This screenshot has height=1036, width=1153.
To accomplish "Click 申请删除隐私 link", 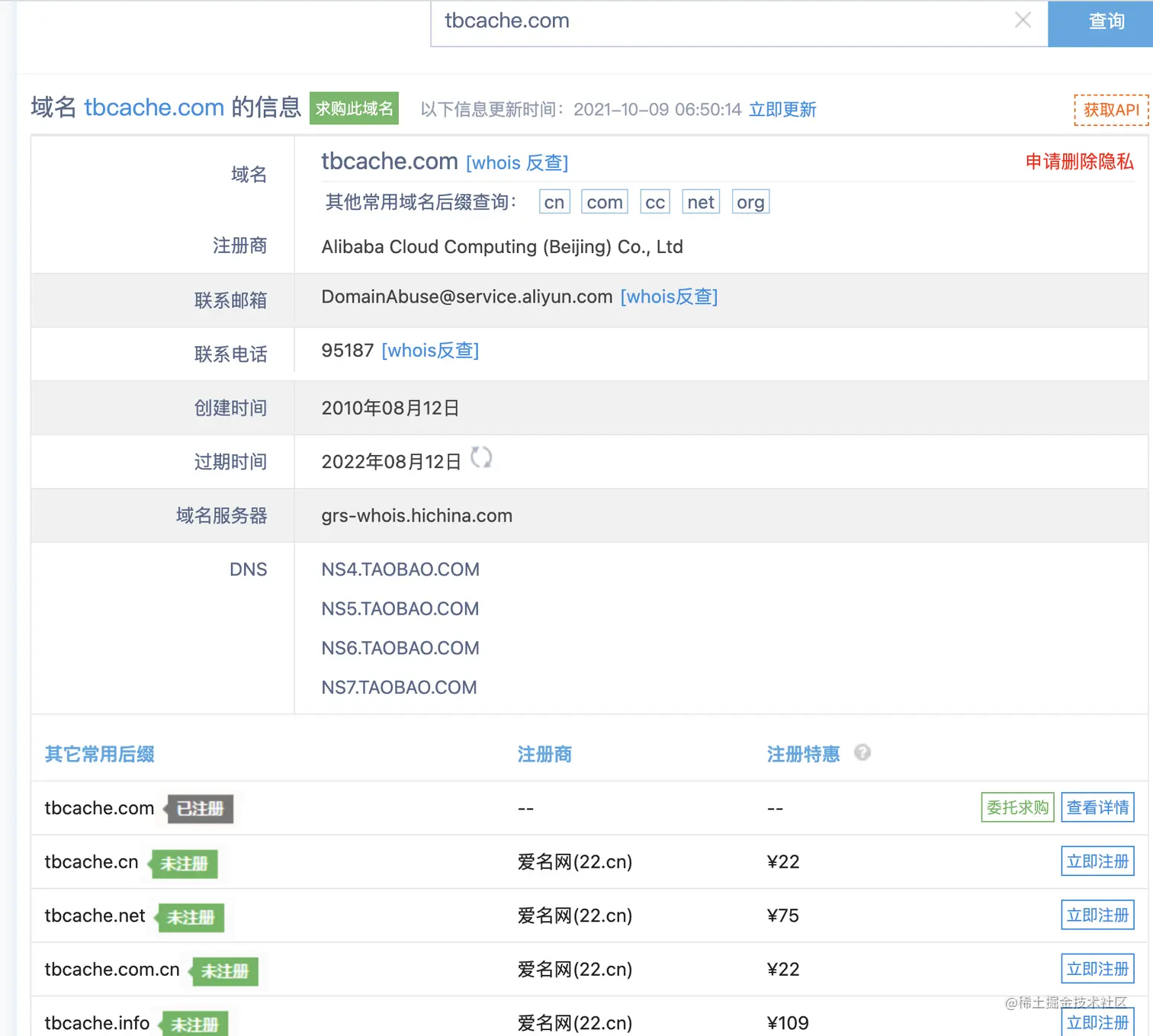I will pyautogui.click(x=1079, y=162).
